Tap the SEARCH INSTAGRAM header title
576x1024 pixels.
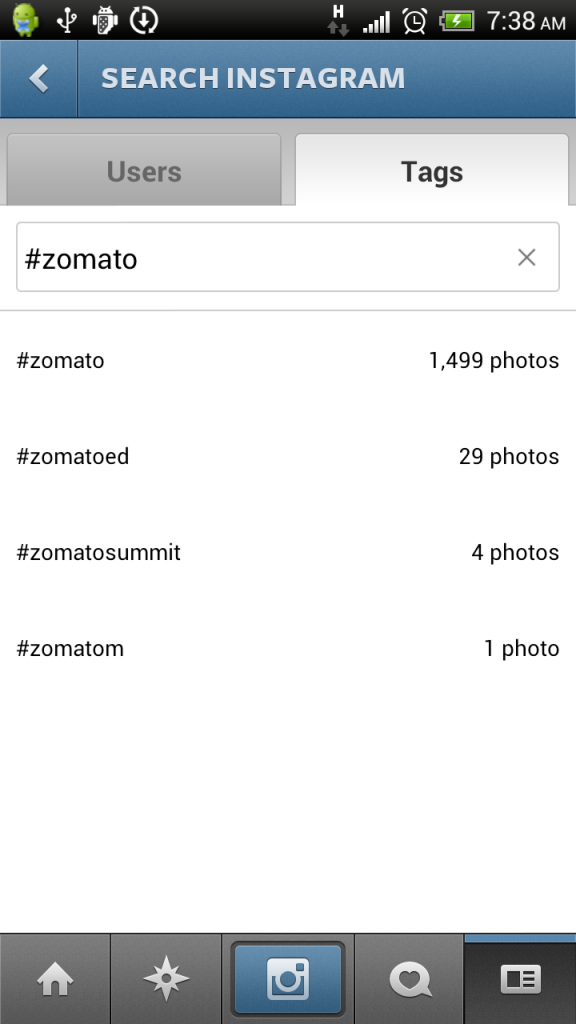(x=253, y=78)
